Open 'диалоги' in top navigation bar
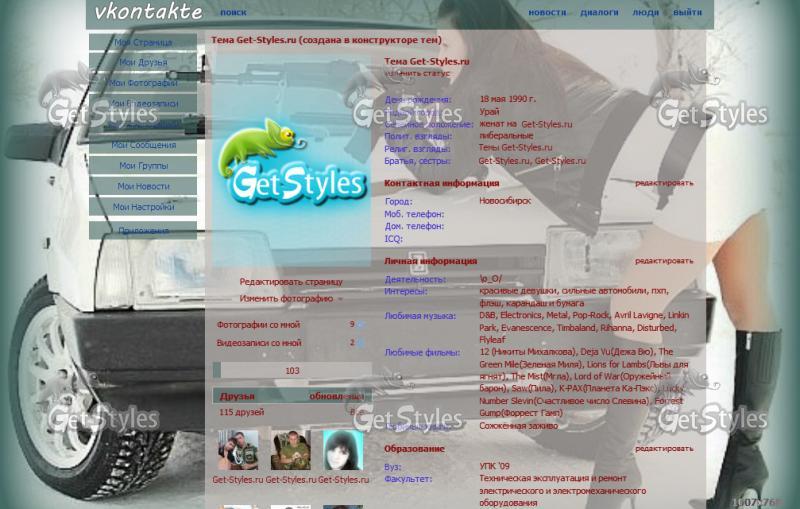The image size is (800, 509). [599, 13]
